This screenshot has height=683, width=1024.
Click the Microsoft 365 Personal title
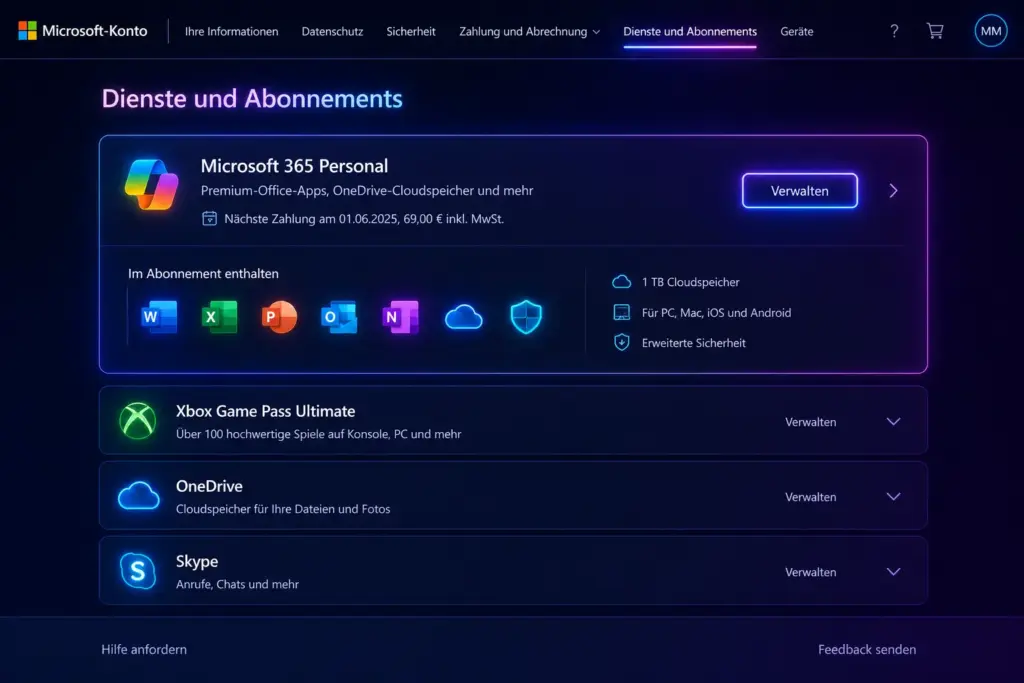[x=294, y=166]
